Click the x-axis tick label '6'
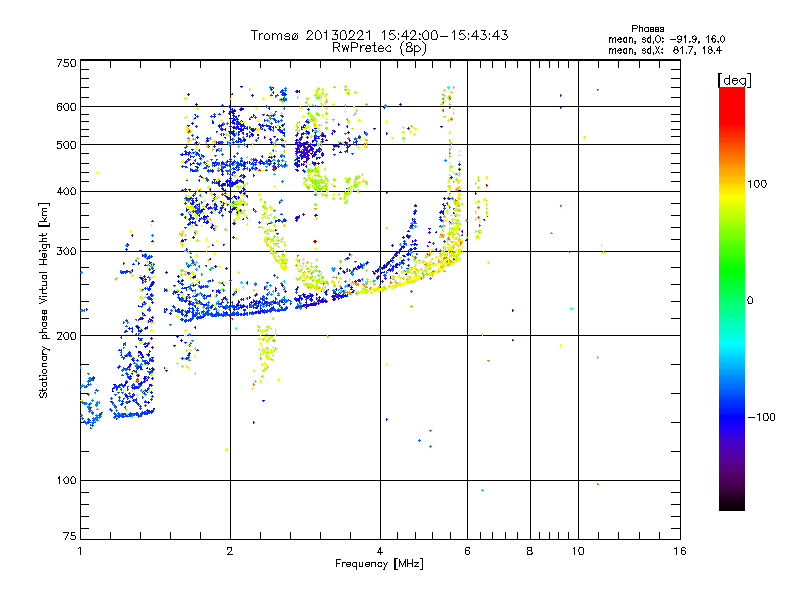 tap(467, 551)
